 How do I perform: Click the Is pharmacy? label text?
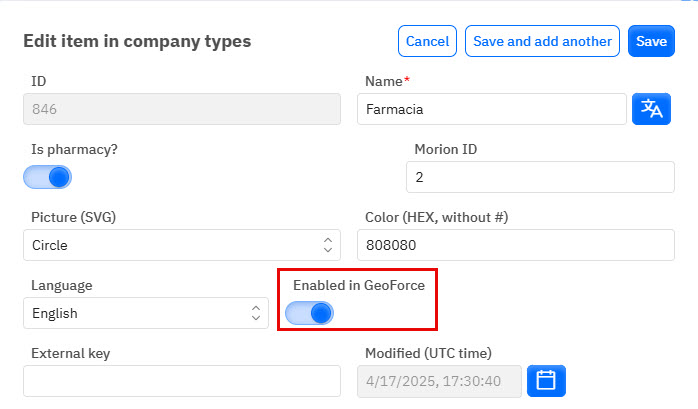75,149
